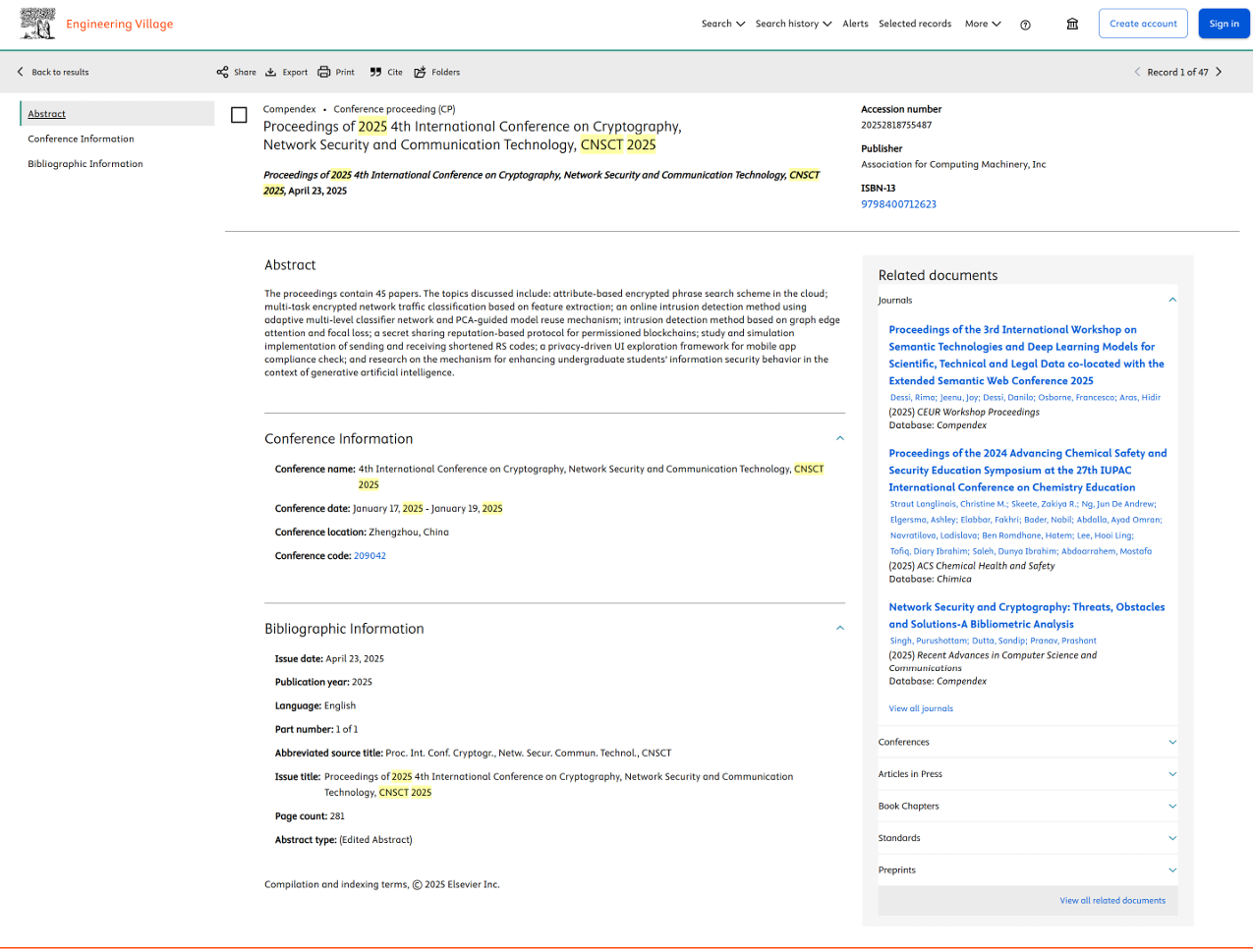Click author Singh, Purushottam link
Image resolution: width=1253 pixels, height=952 pixels.
tap(929, 641)
